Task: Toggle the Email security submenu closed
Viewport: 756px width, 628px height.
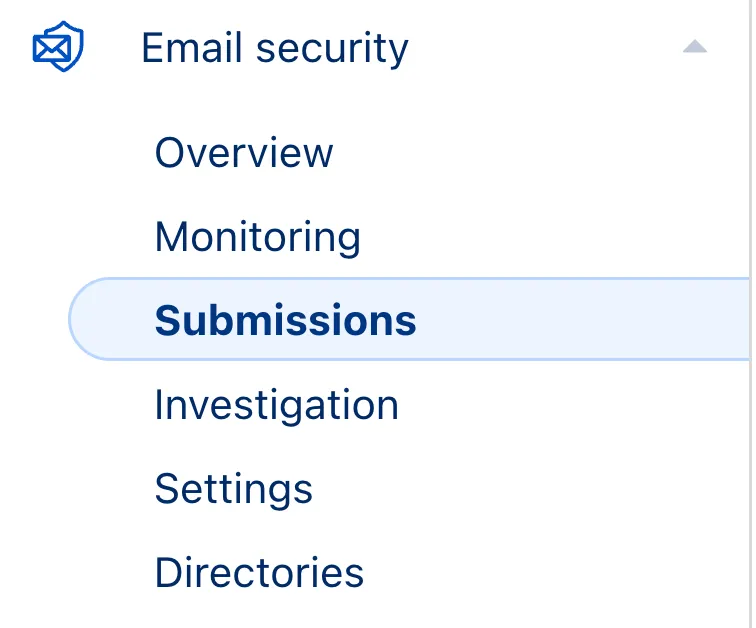Action: click(694, 47)
